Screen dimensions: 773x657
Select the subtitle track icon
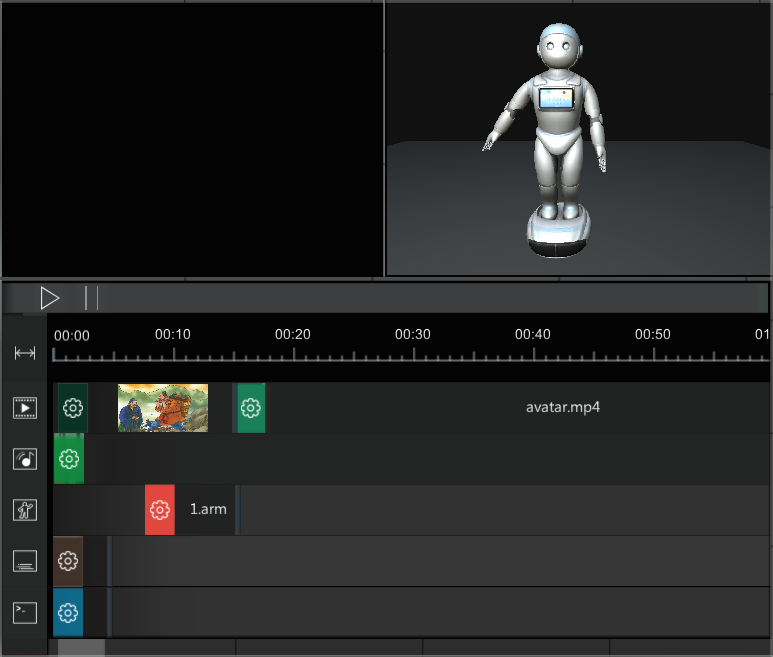25,561
